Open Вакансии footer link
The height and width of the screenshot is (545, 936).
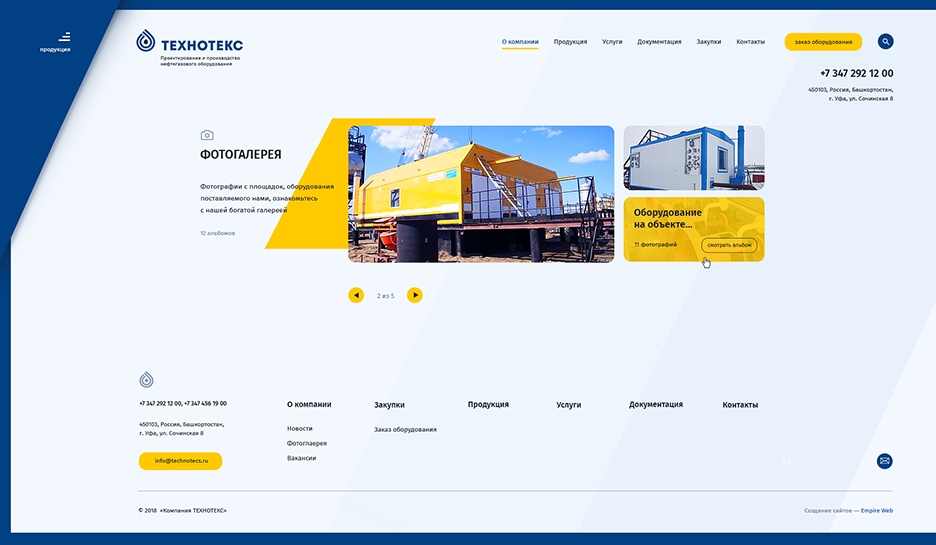(x=301, y=458)
